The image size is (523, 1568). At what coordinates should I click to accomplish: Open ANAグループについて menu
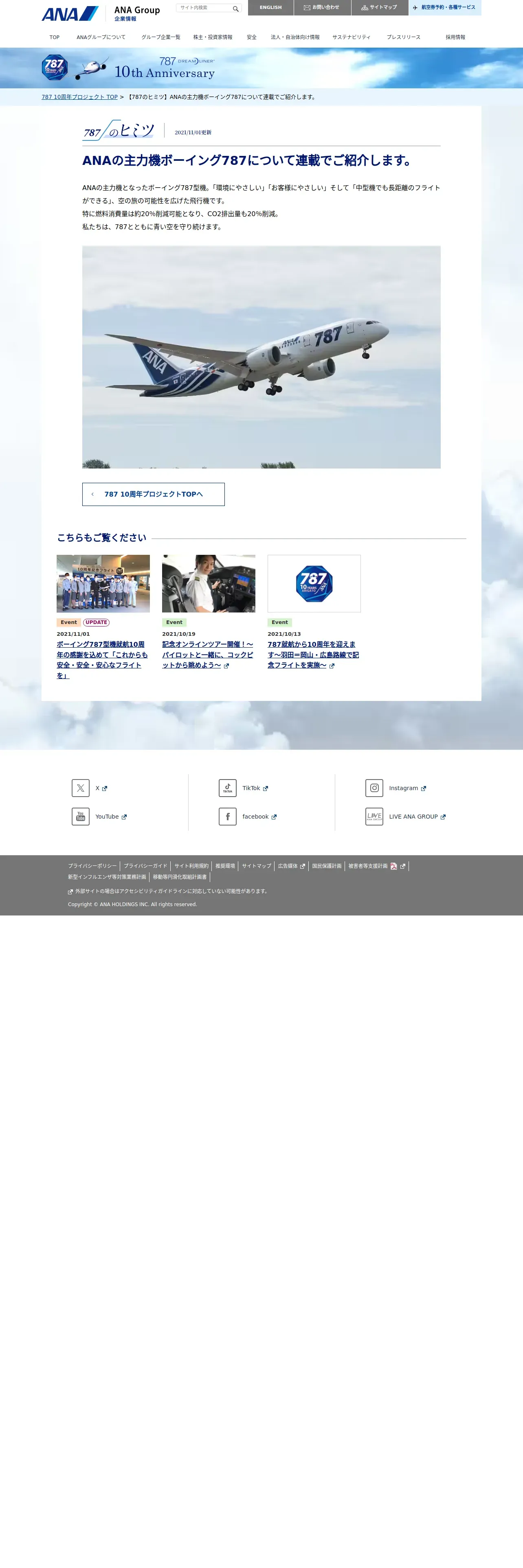click(x=101, y=37)
